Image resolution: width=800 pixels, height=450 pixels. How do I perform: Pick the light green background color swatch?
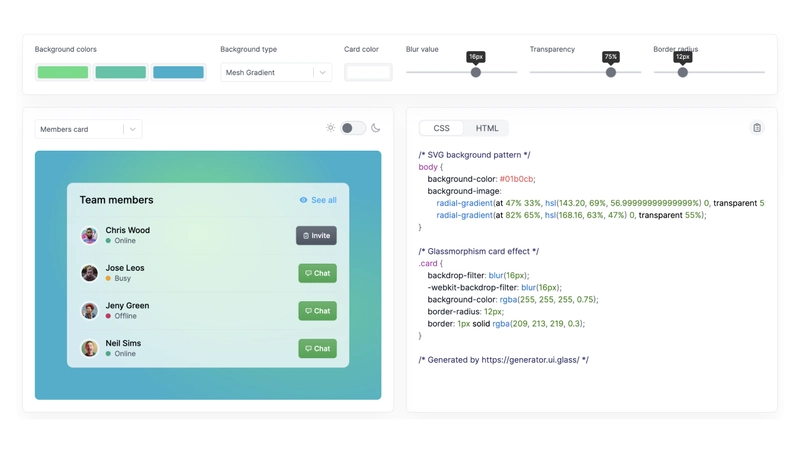(x=63, y=72)
